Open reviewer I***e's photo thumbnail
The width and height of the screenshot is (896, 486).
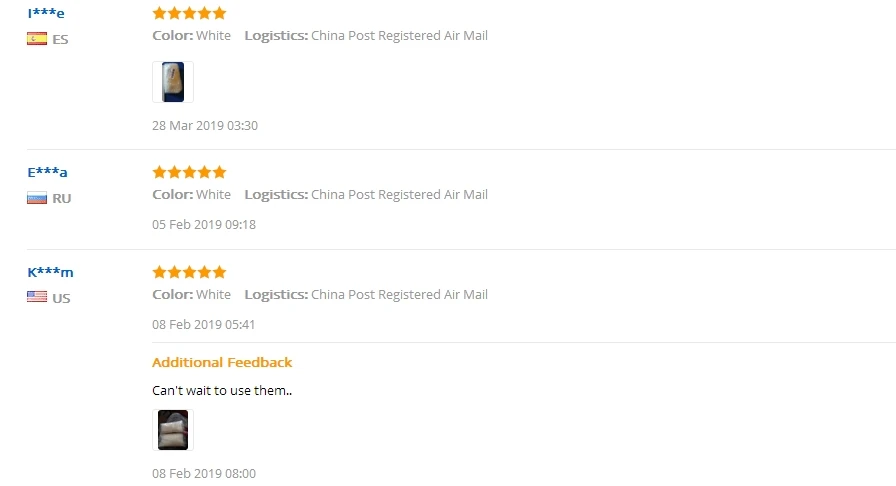[x=173, y=82]
